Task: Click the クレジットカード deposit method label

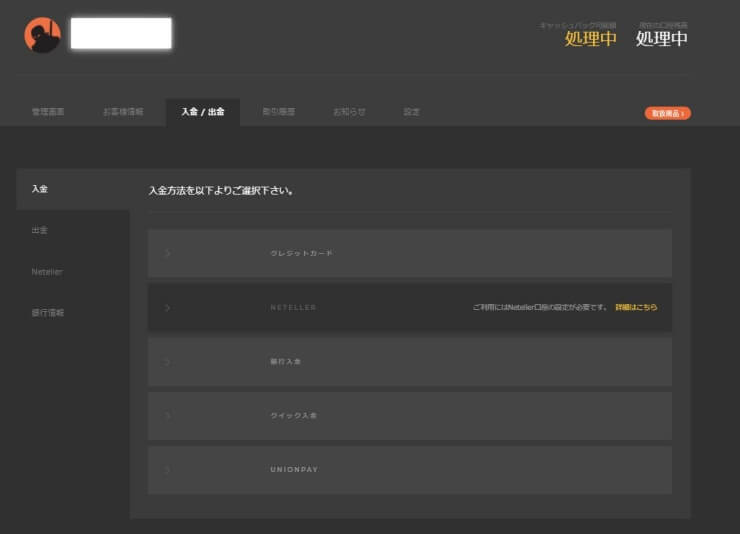Action: coord(301,253)
